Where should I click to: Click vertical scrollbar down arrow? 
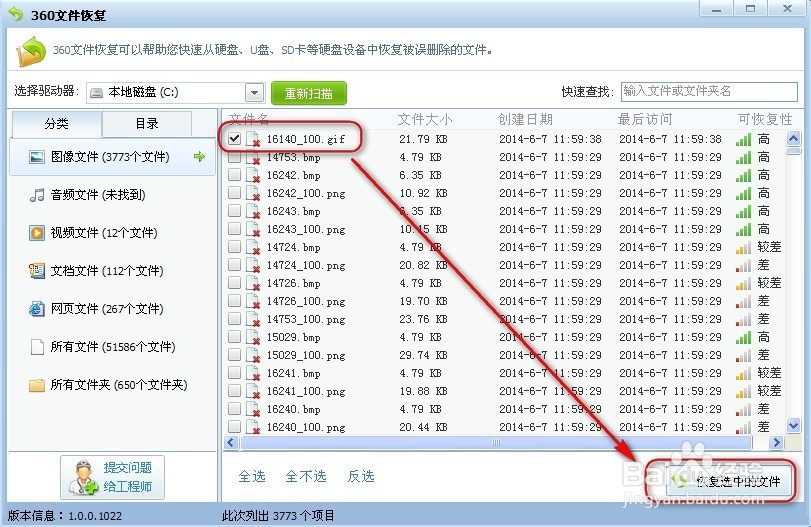click(793, 425)
